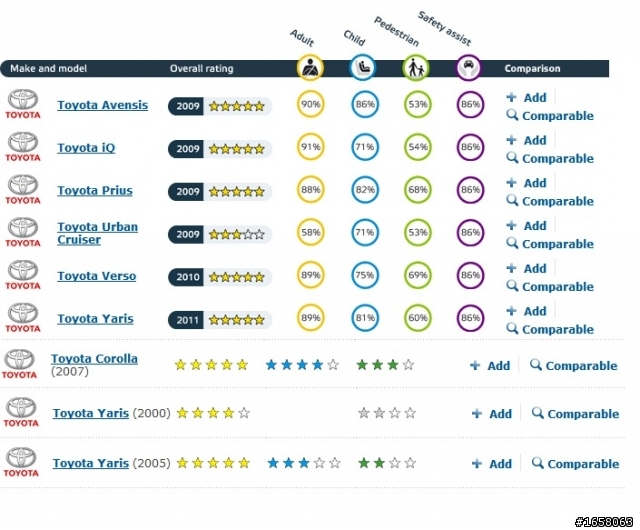Click Avensis 90% adult score circle
The height and width of the screenshot is (530, 640).
tap(310, 104)
